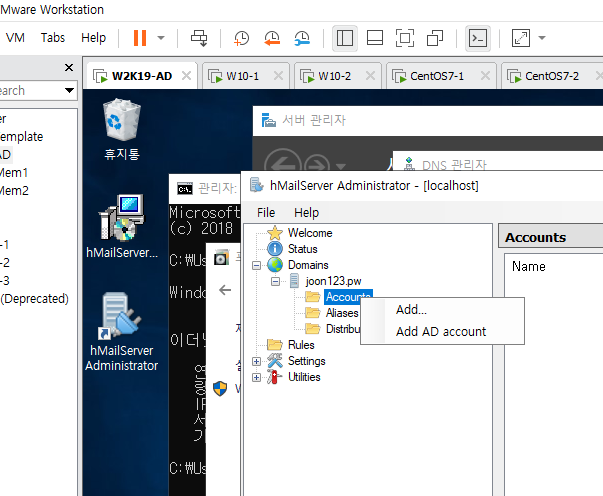Open the library search dropdown arrow

pos(69,91)
